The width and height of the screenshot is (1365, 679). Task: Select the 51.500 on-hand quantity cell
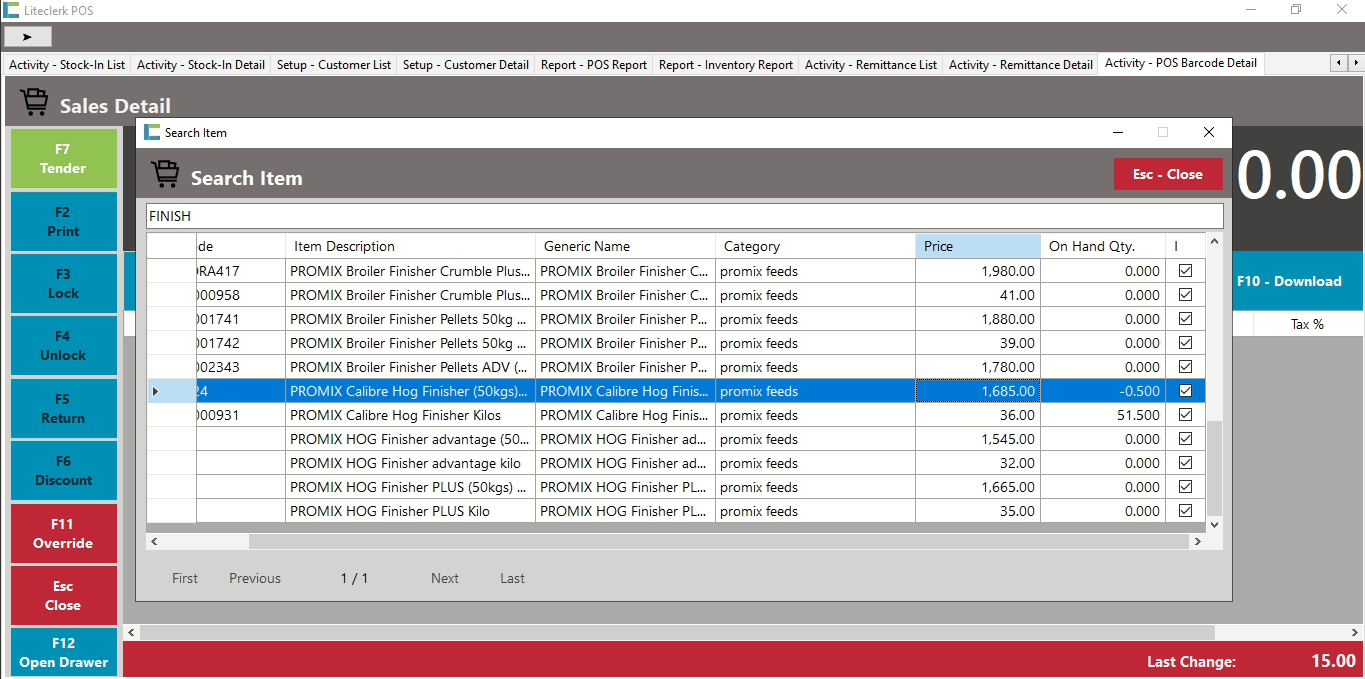tap(1103, 415)
